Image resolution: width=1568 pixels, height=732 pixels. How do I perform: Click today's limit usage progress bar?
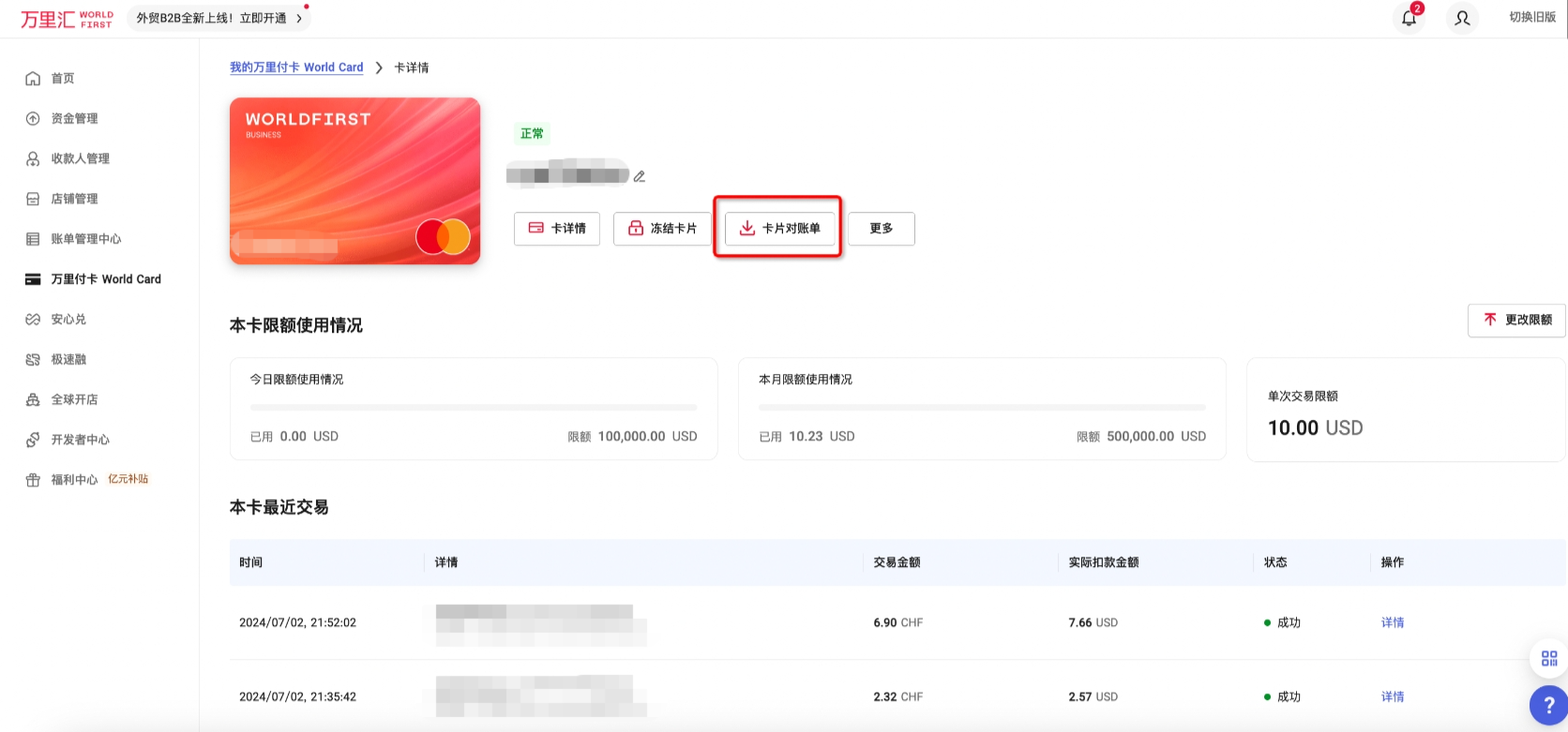(x=474, y=408)
